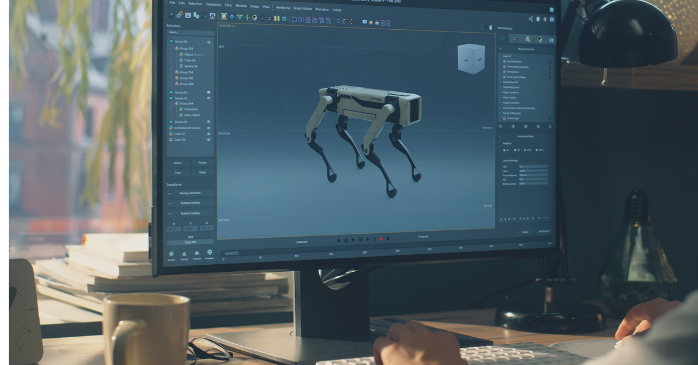Click the green plus cross toolbar icon

(x=248, y=17)
